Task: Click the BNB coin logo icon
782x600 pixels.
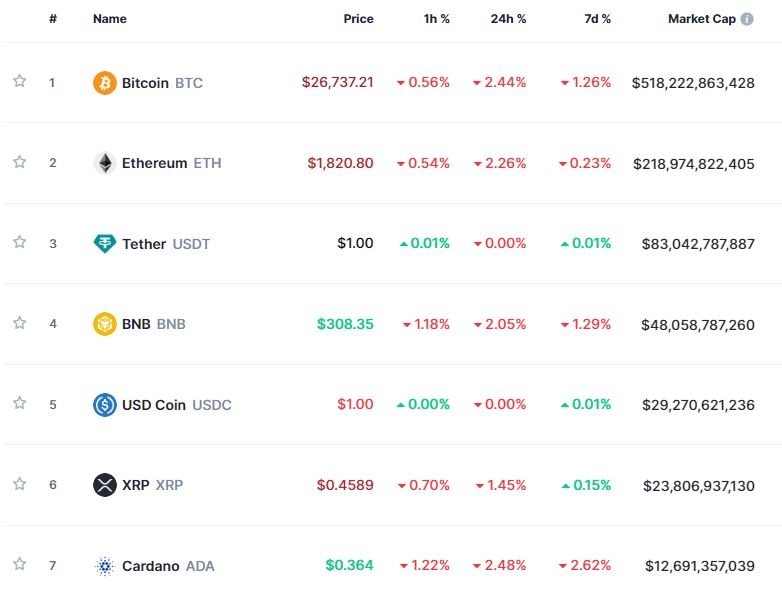Action: (104, 324)
